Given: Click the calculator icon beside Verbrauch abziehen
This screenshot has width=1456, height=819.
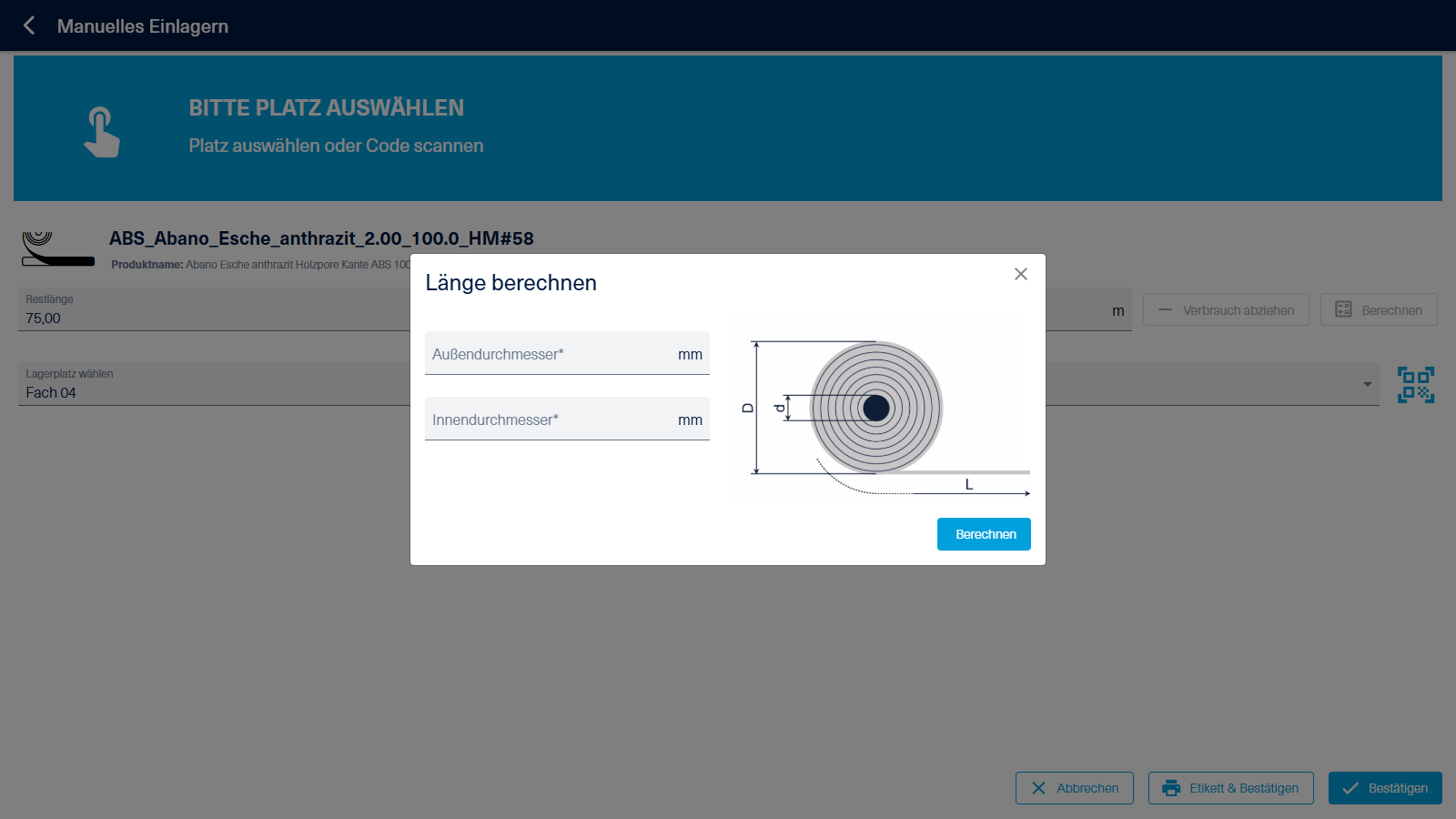Looking at the screenshot, I should click(1343, 309).
